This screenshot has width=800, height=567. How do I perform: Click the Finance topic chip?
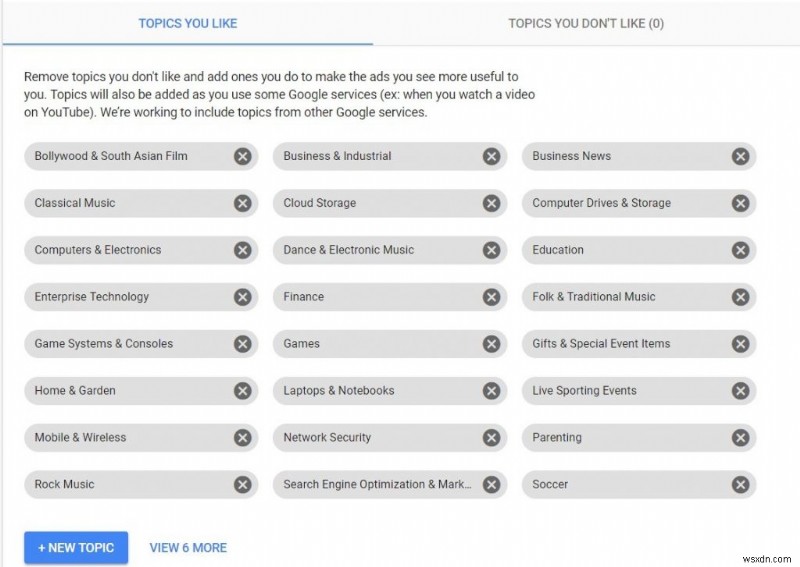tap(370, 297)
